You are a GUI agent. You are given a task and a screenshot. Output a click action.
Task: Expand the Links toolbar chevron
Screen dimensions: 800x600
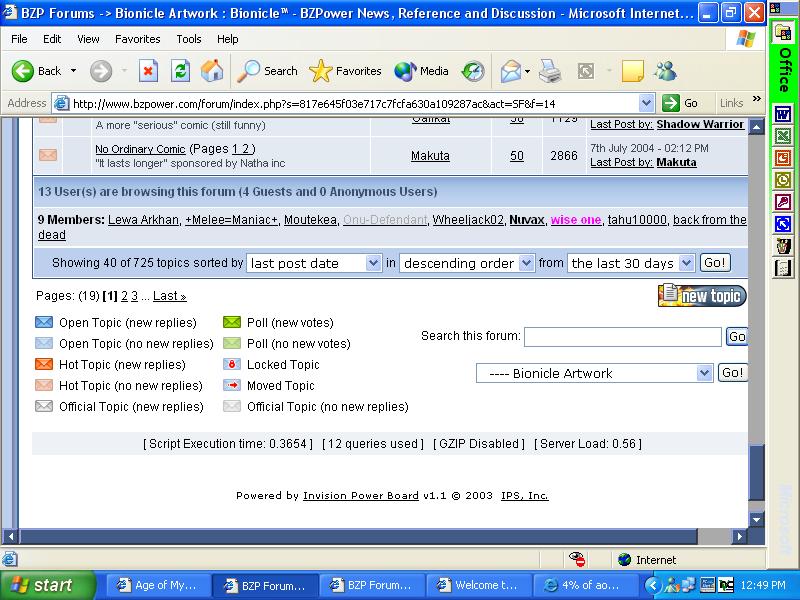tap(757, 98)
